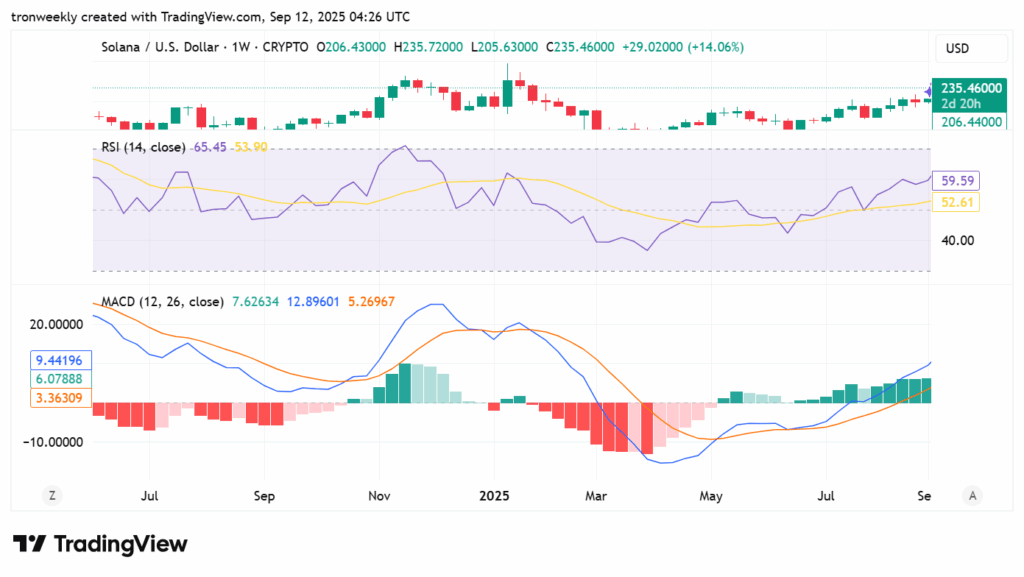The height and width of the screenshot is (577, 1024).
Task: Select the MACD (12, 26, close) indicator title
Action: tap(162, 302)
